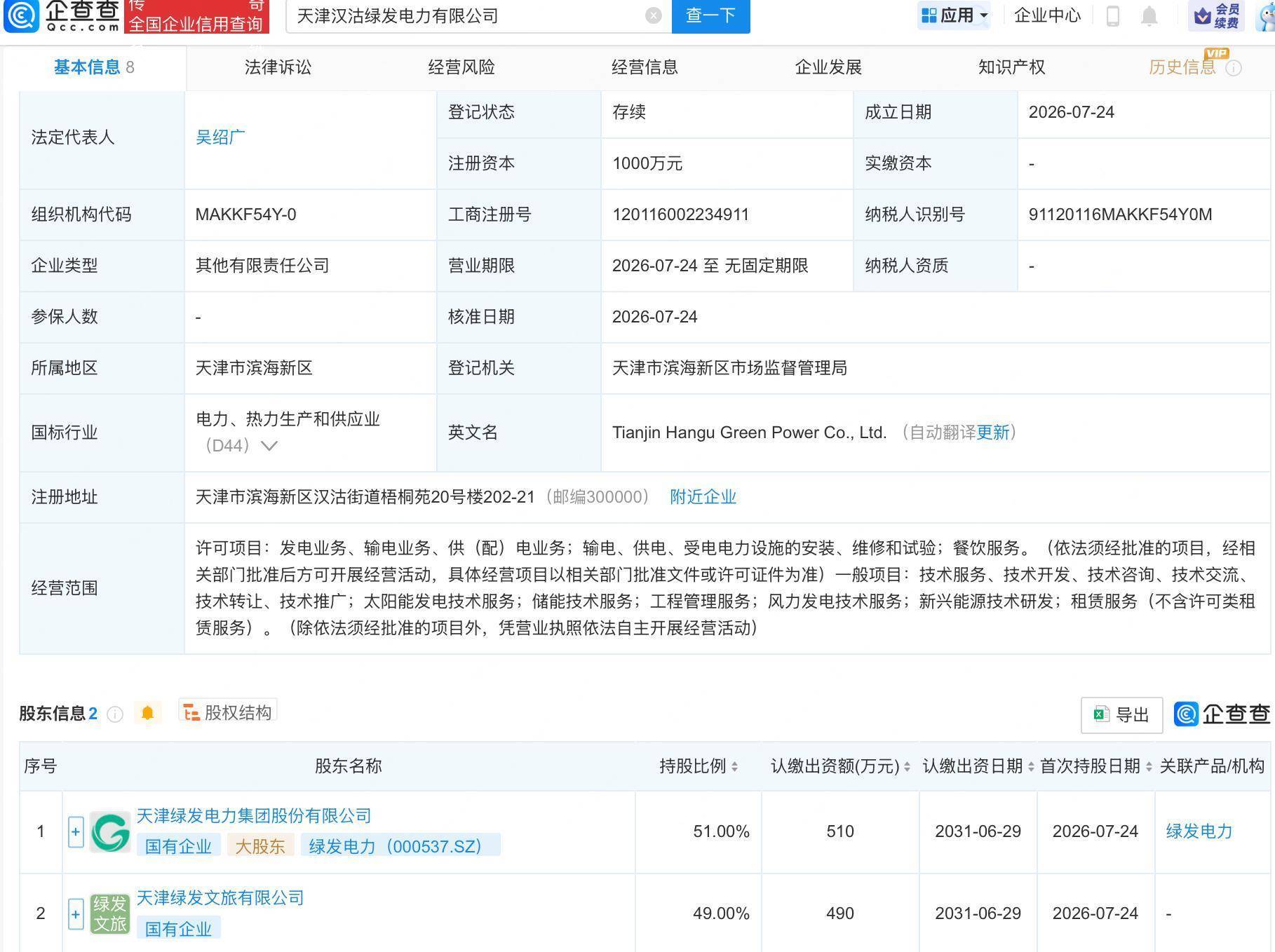Open the 经营风险 tab
Screen dimensions: 1275x952
[x=461, y=67]
